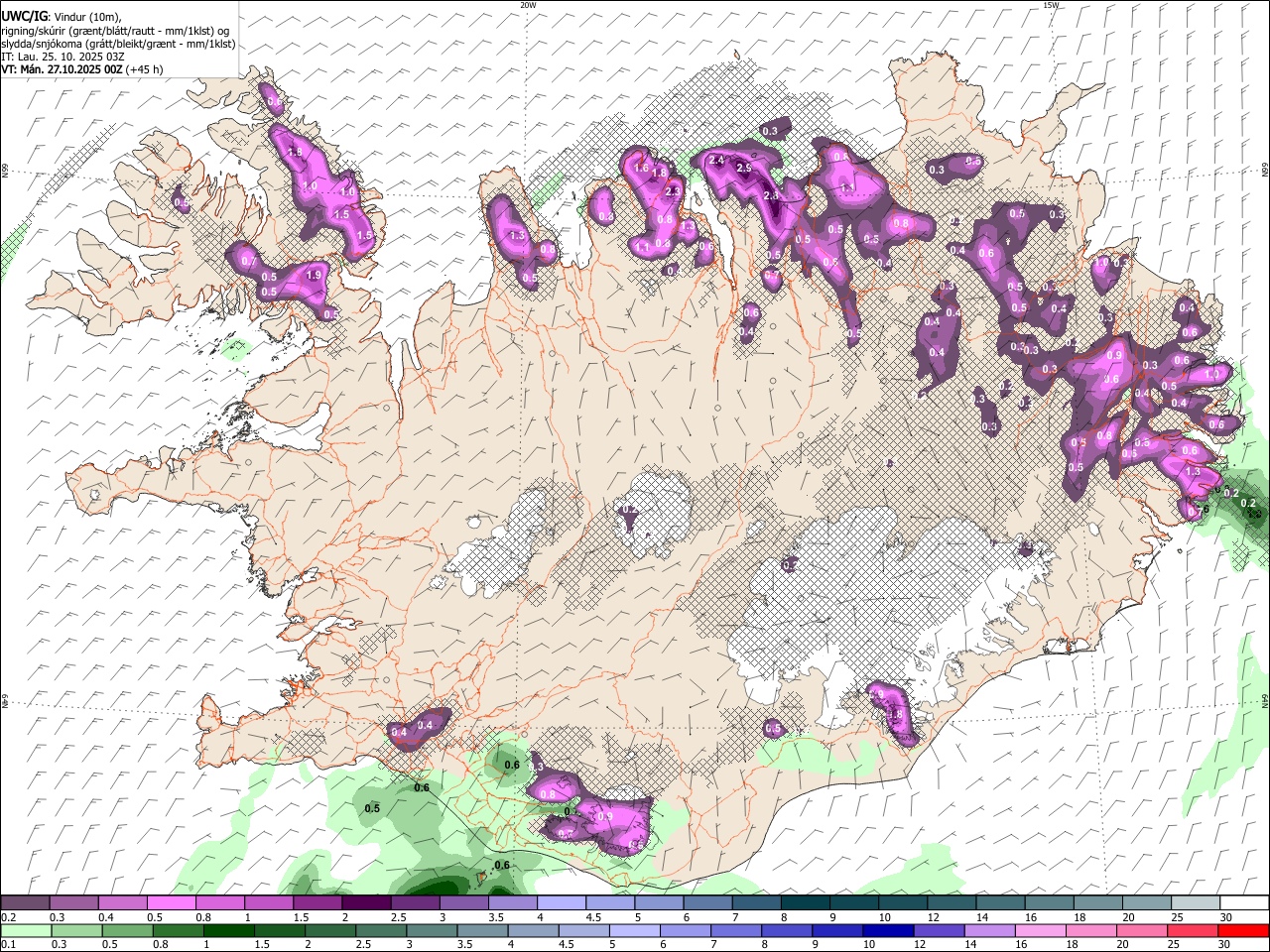Select the snow scale swatch labeled 6
This screenshot has width=1270, height=952.
tap(707, 903)
